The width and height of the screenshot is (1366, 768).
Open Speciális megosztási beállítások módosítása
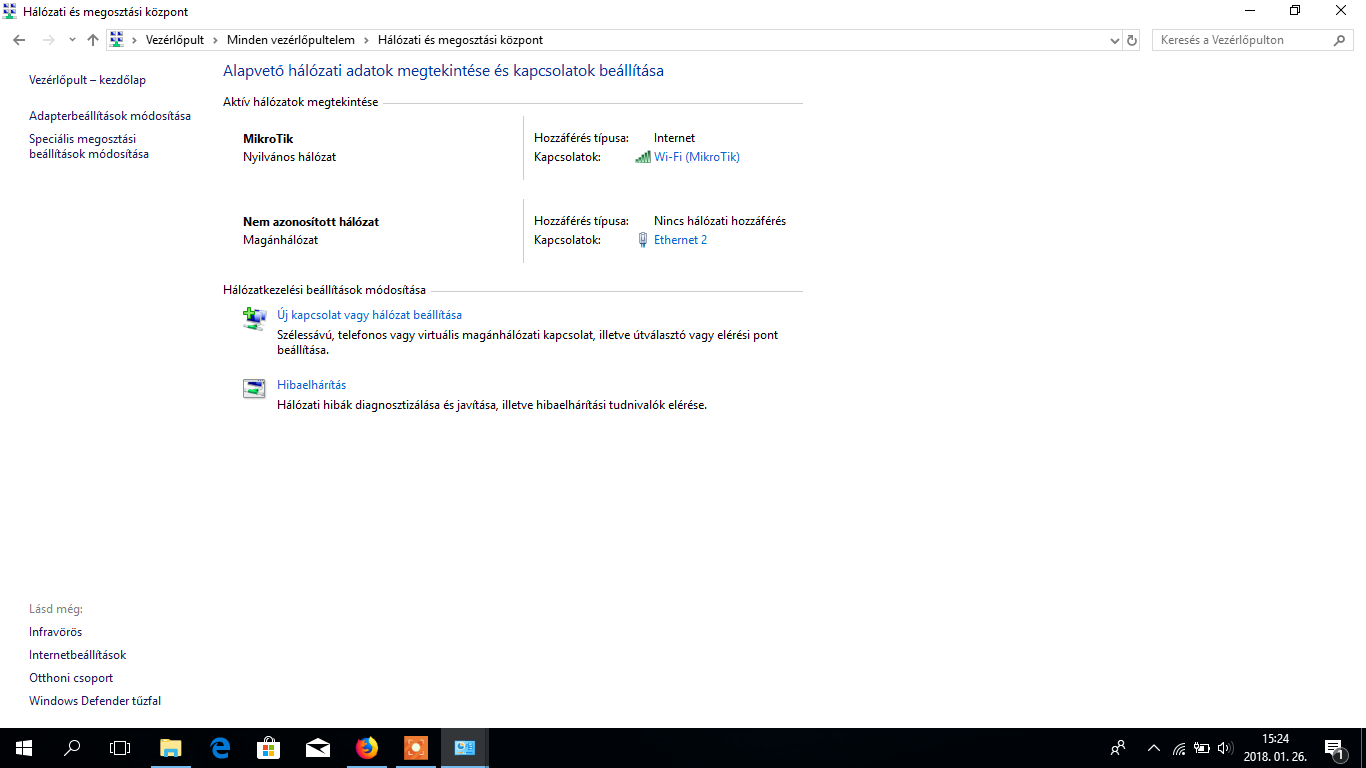tap(89, 147)
